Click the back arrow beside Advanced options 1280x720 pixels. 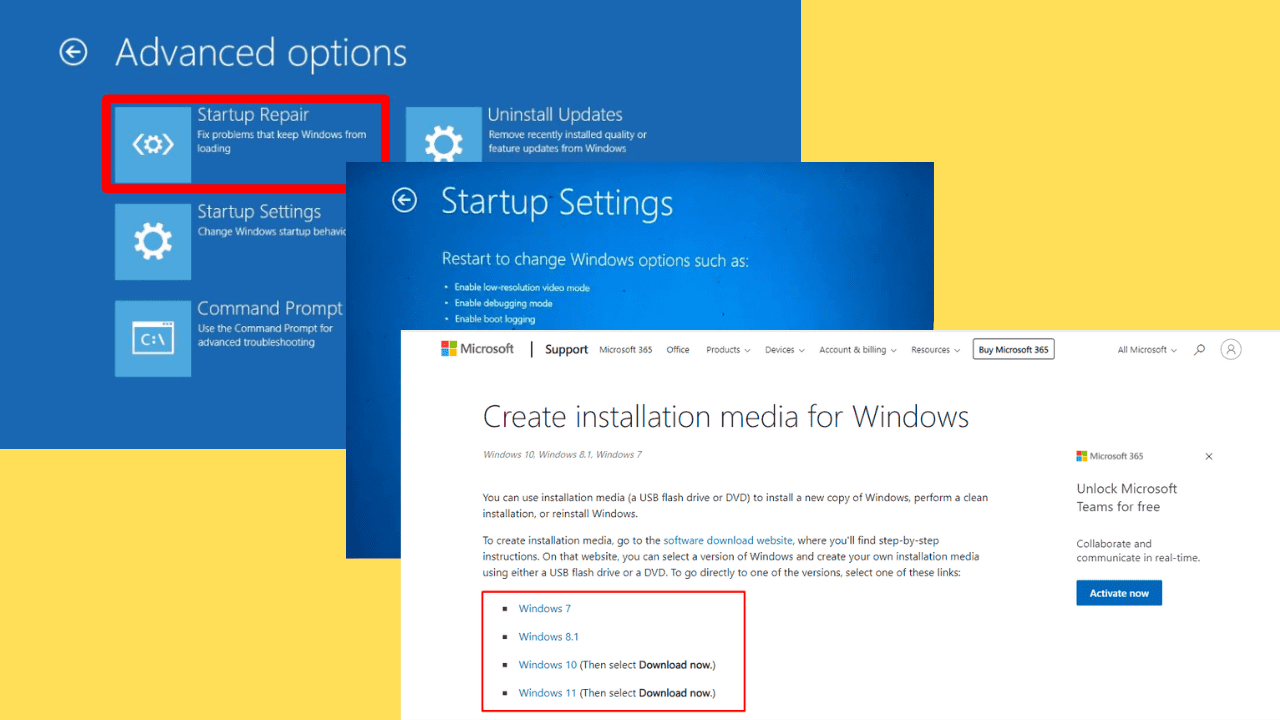(73, 52)
